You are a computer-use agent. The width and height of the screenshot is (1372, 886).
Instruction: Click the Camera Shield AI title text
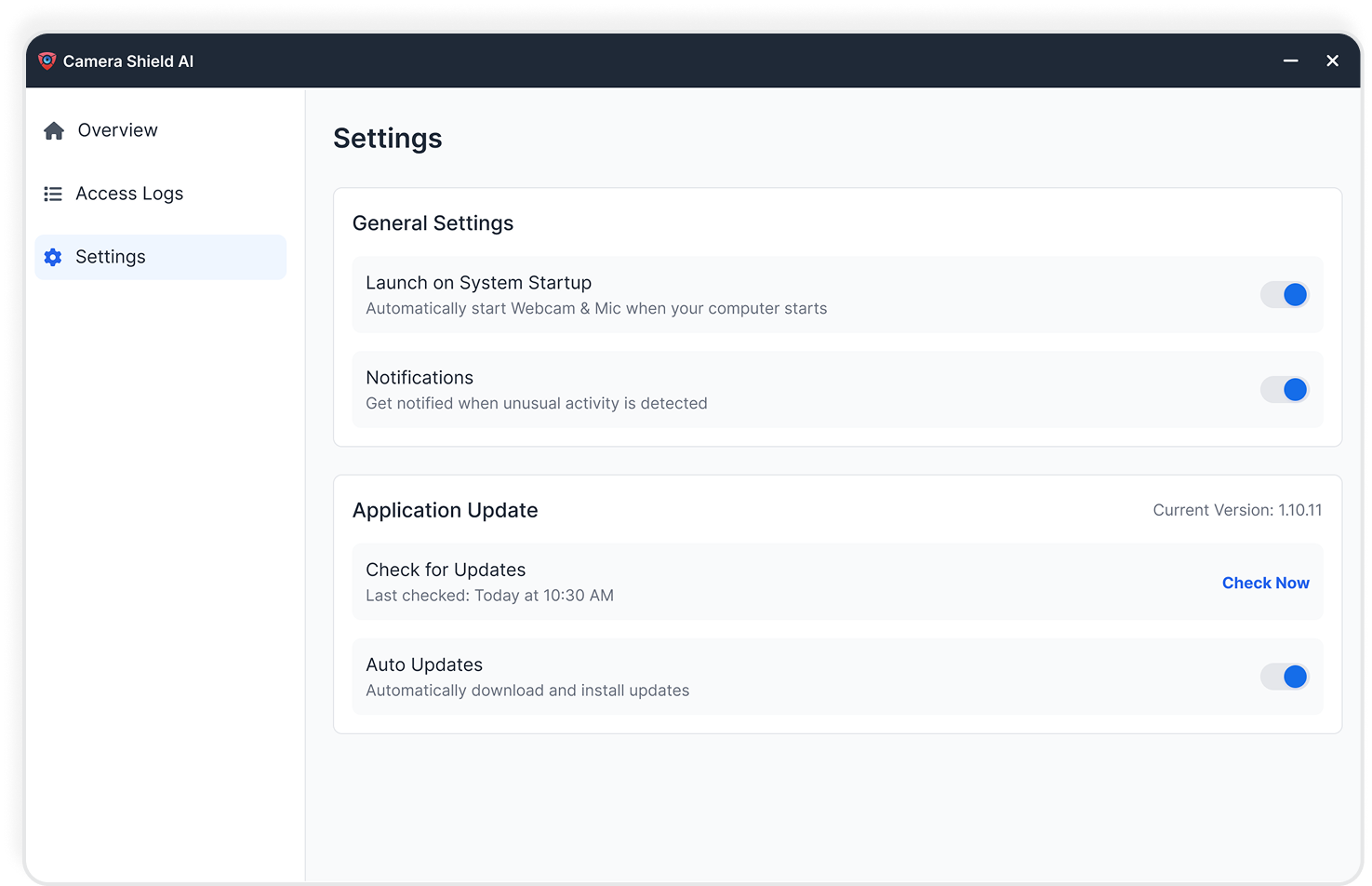[x=128, y=60]
